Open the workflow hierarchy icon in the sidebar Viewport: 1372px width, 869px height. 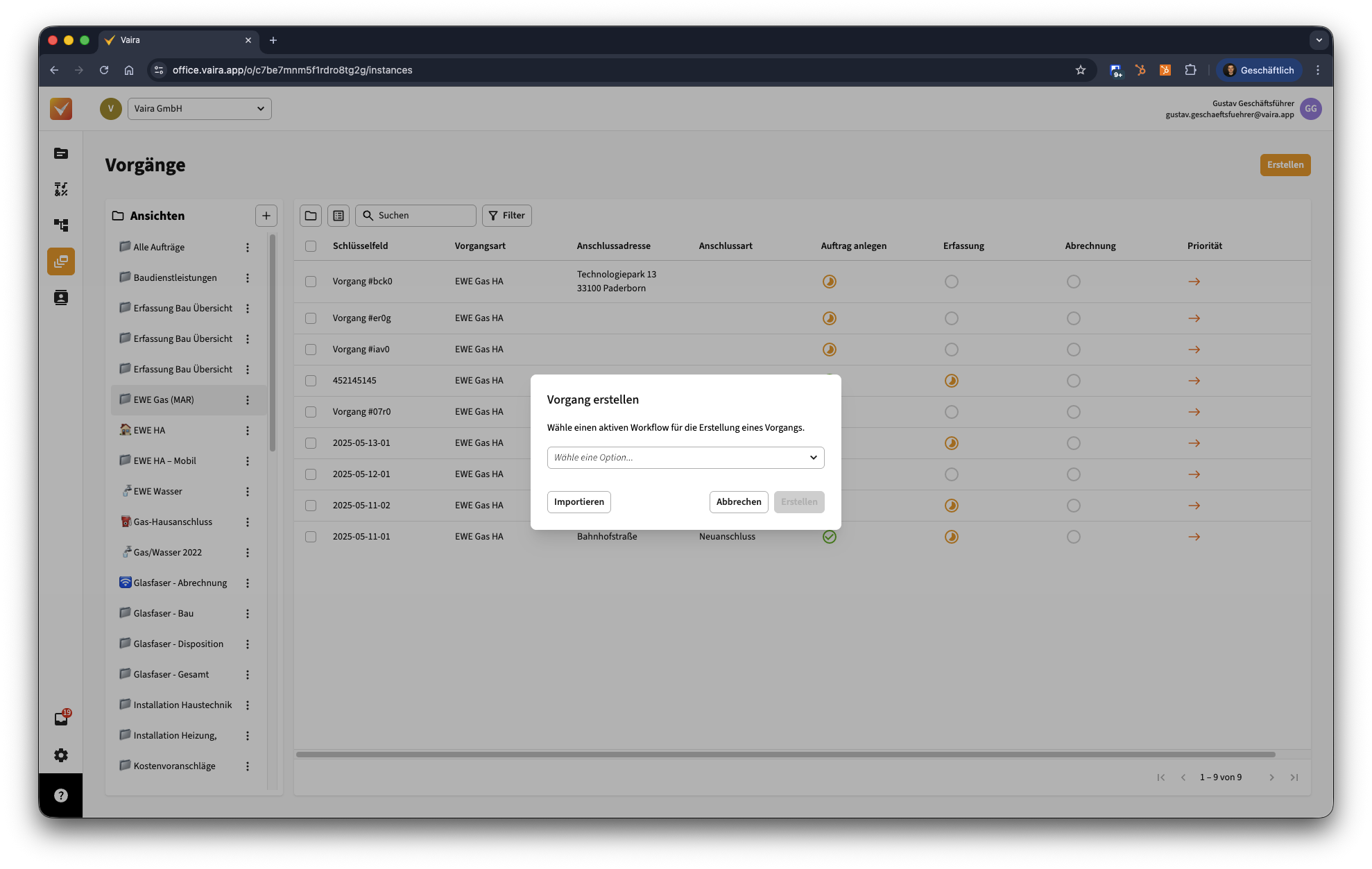(61, 225)
